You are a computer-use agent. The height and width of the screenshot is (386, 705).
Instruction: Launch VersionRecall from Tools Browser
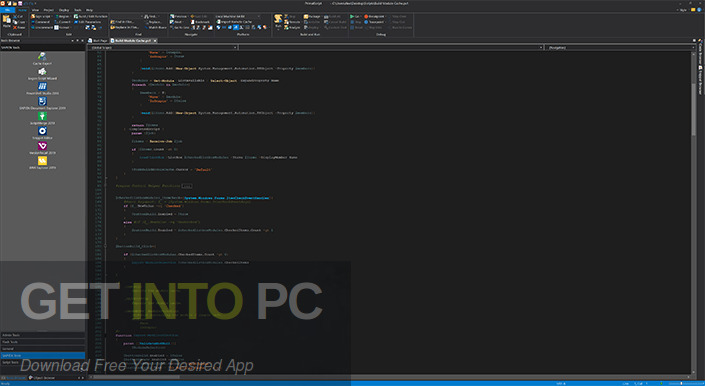pos(42,148)
